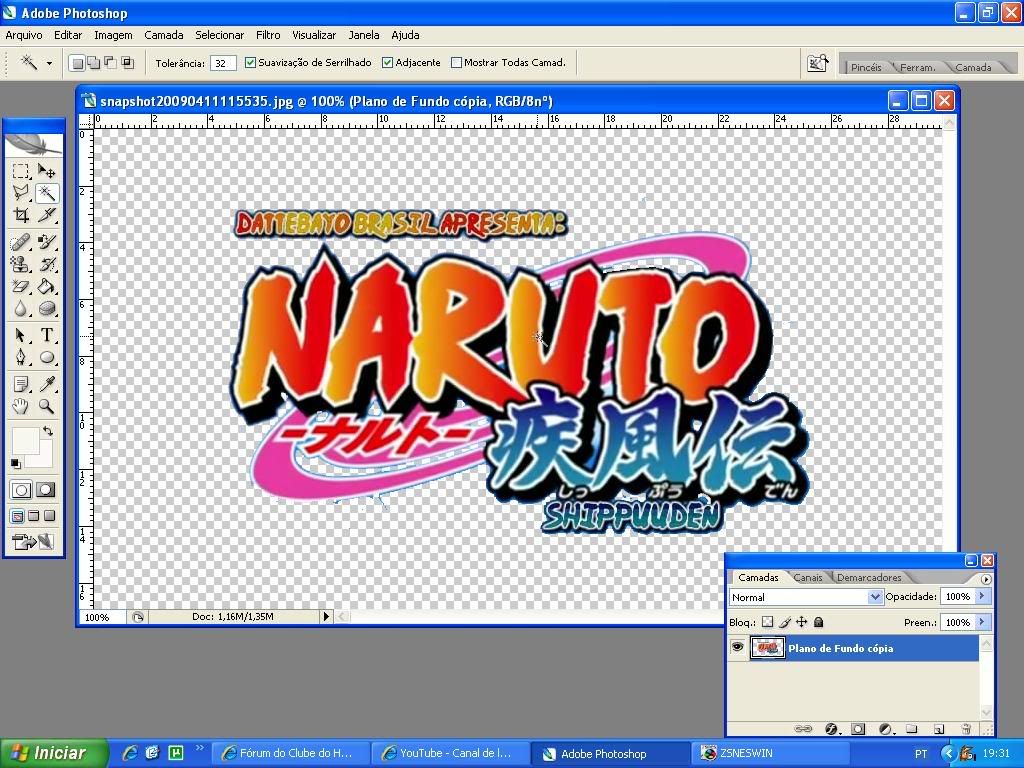Open the Layers panel options flyout menu
Image resolution: width=1024 pixels, height=768 pixels.
[986, 579]
